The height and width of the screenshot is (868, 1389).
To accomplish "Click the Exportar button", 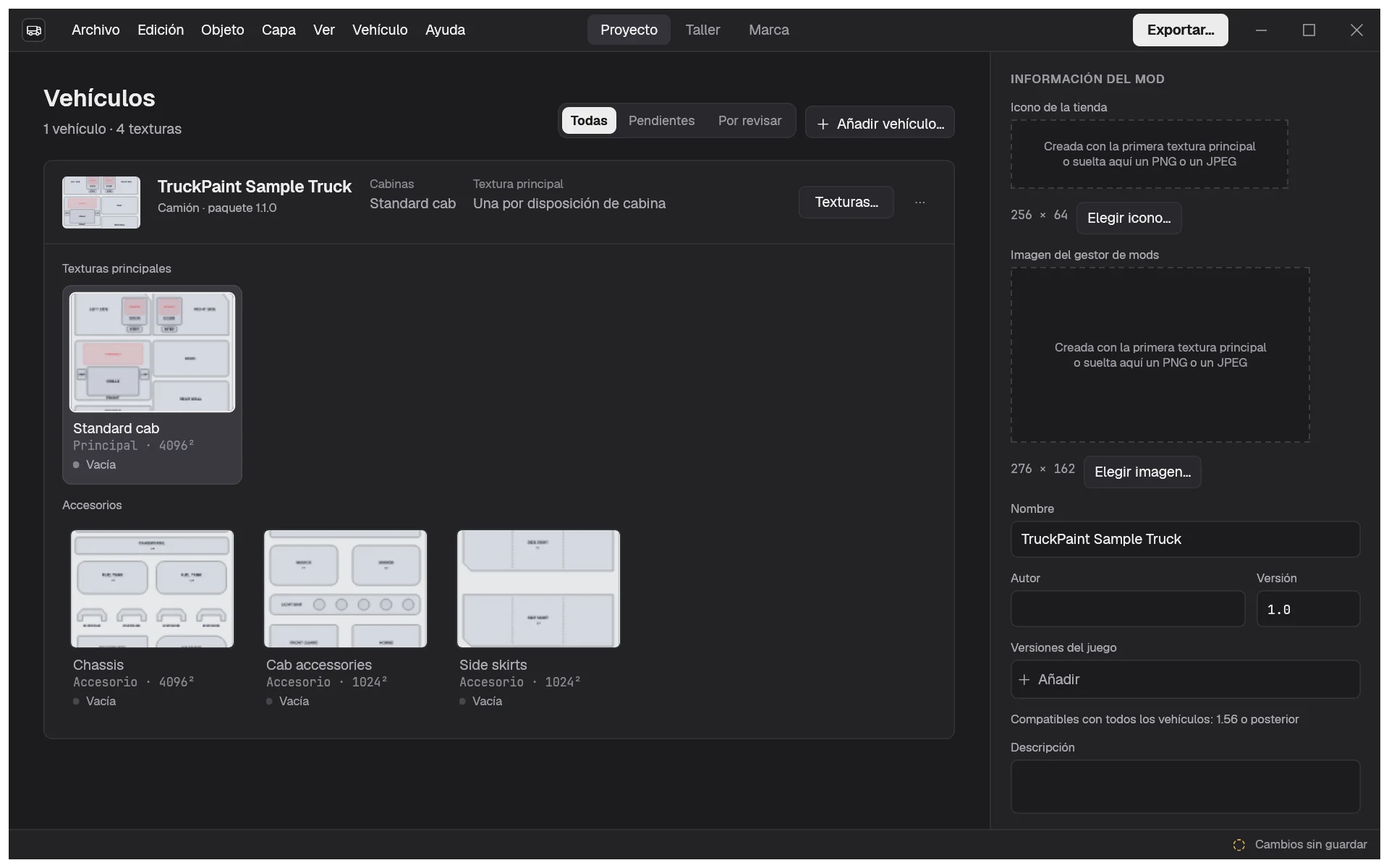I will (1180, 30).
